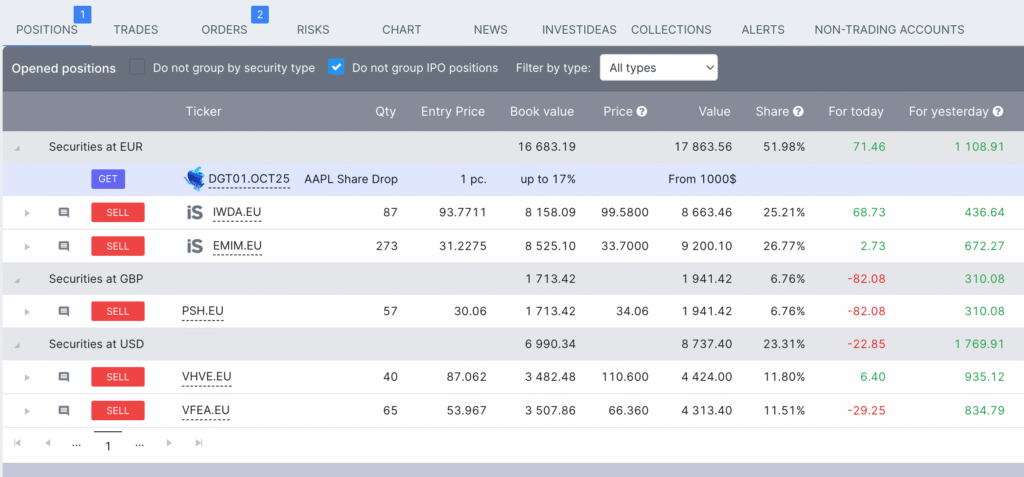Enable Do not group by security type
Image resolution: width=1024 pixels, height=477 pixels.
click(x=138, y=68)
